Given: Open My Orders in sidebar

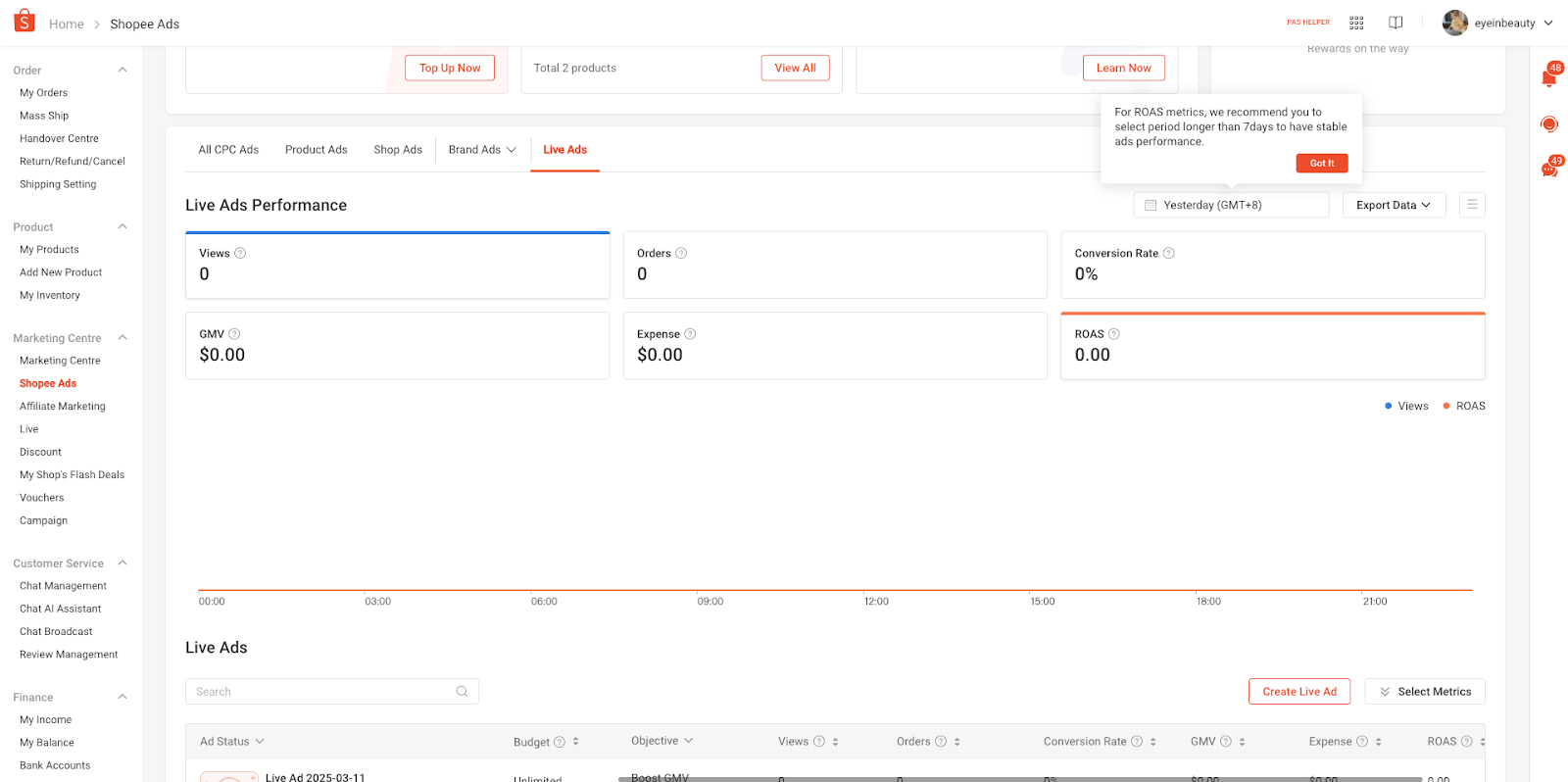Looking at the screenshot, I should [x=44, y=93].
